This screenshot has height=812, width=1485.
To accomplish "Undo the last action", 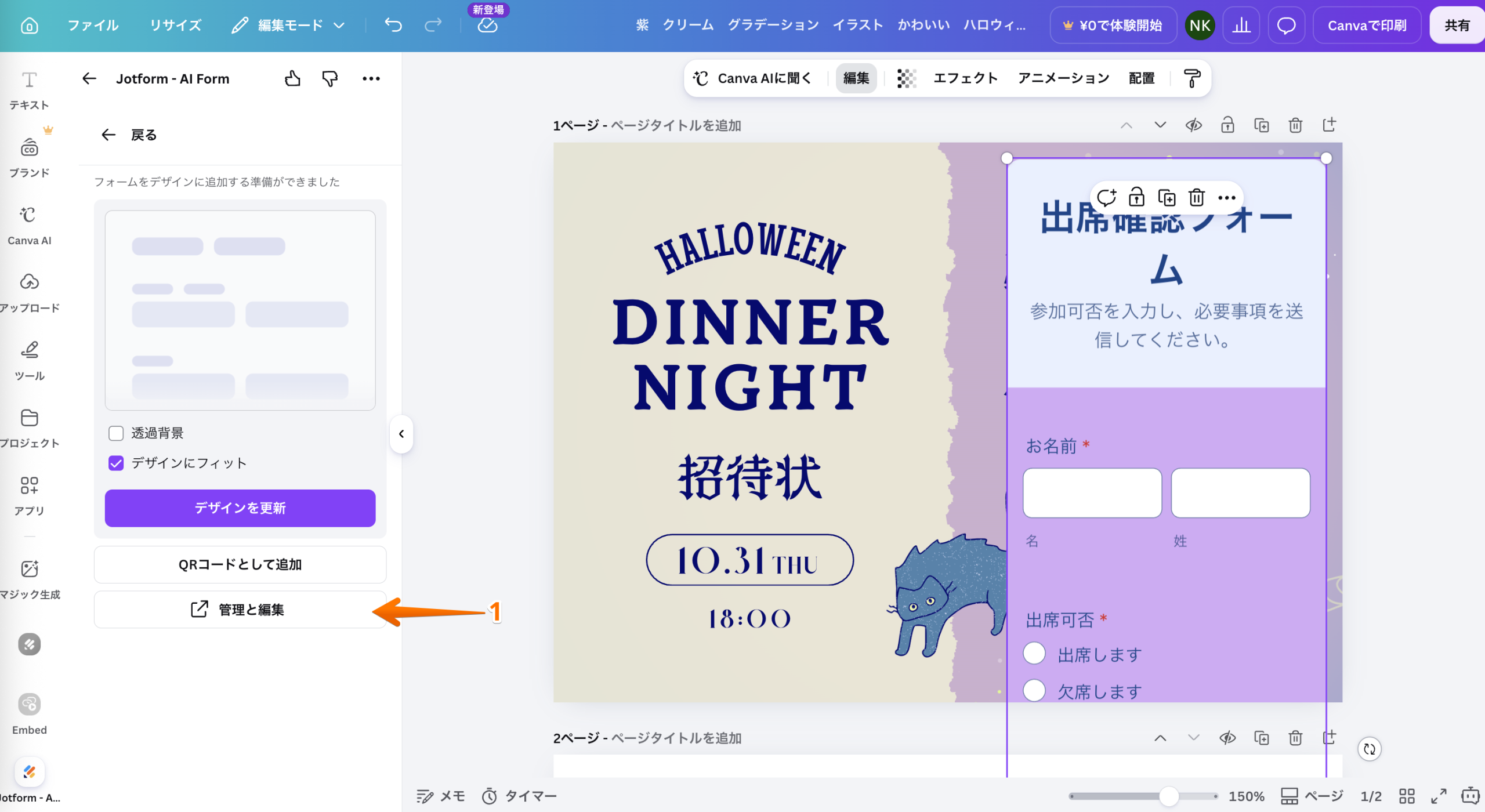I will tap(393, 25).
